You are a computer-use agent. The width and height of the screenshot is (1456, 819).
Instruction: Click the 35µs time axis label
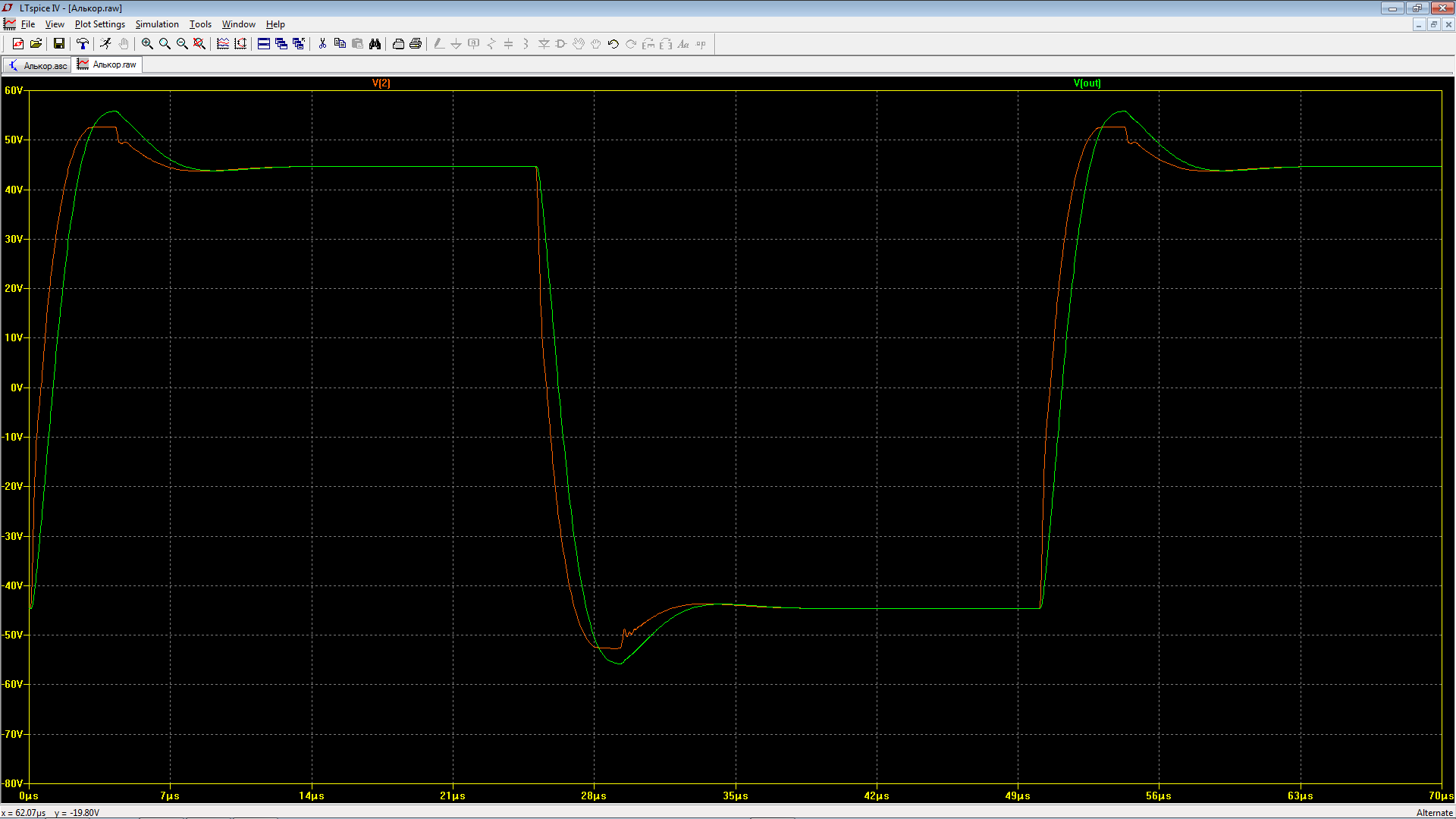pos(735,795)
